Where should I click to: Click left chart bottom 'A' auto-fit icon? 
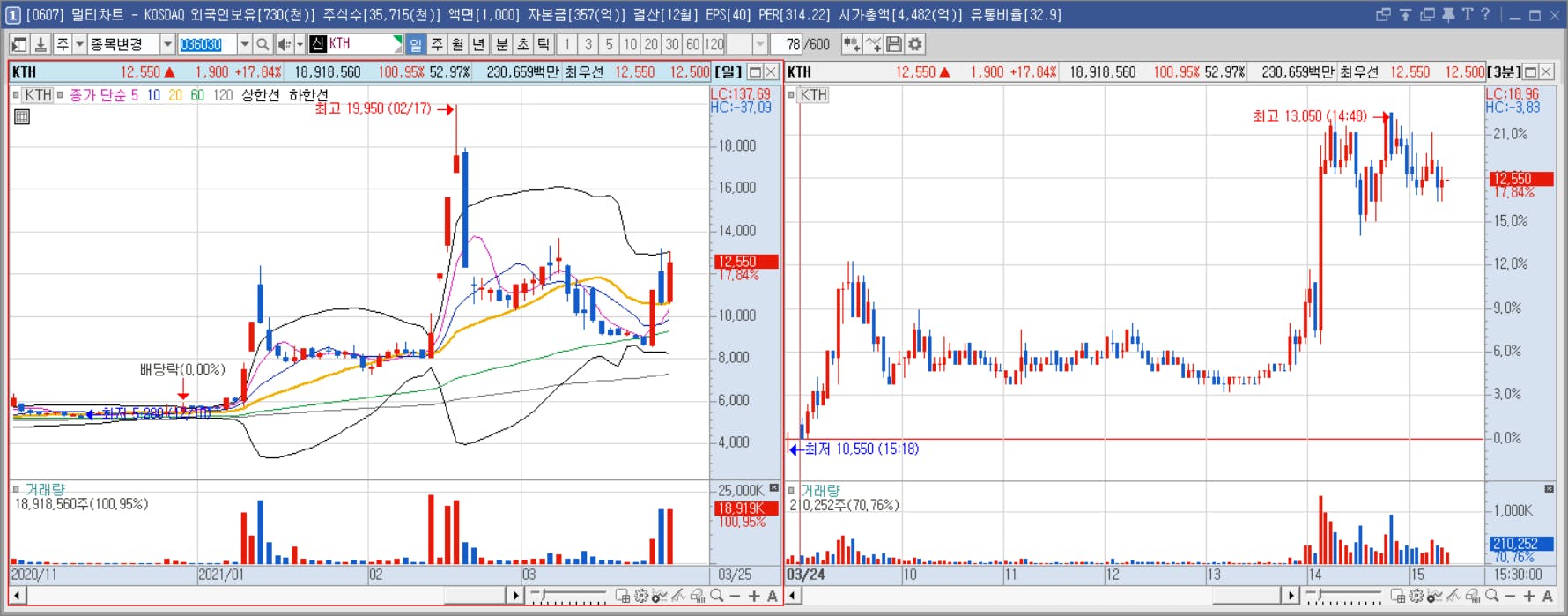pos(772,596)
